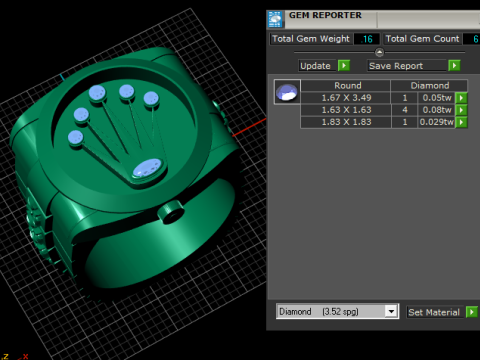Click the green arrow next to Save Report
The image size is (480, 360).
pyautogui.click(x=454, y=65)
